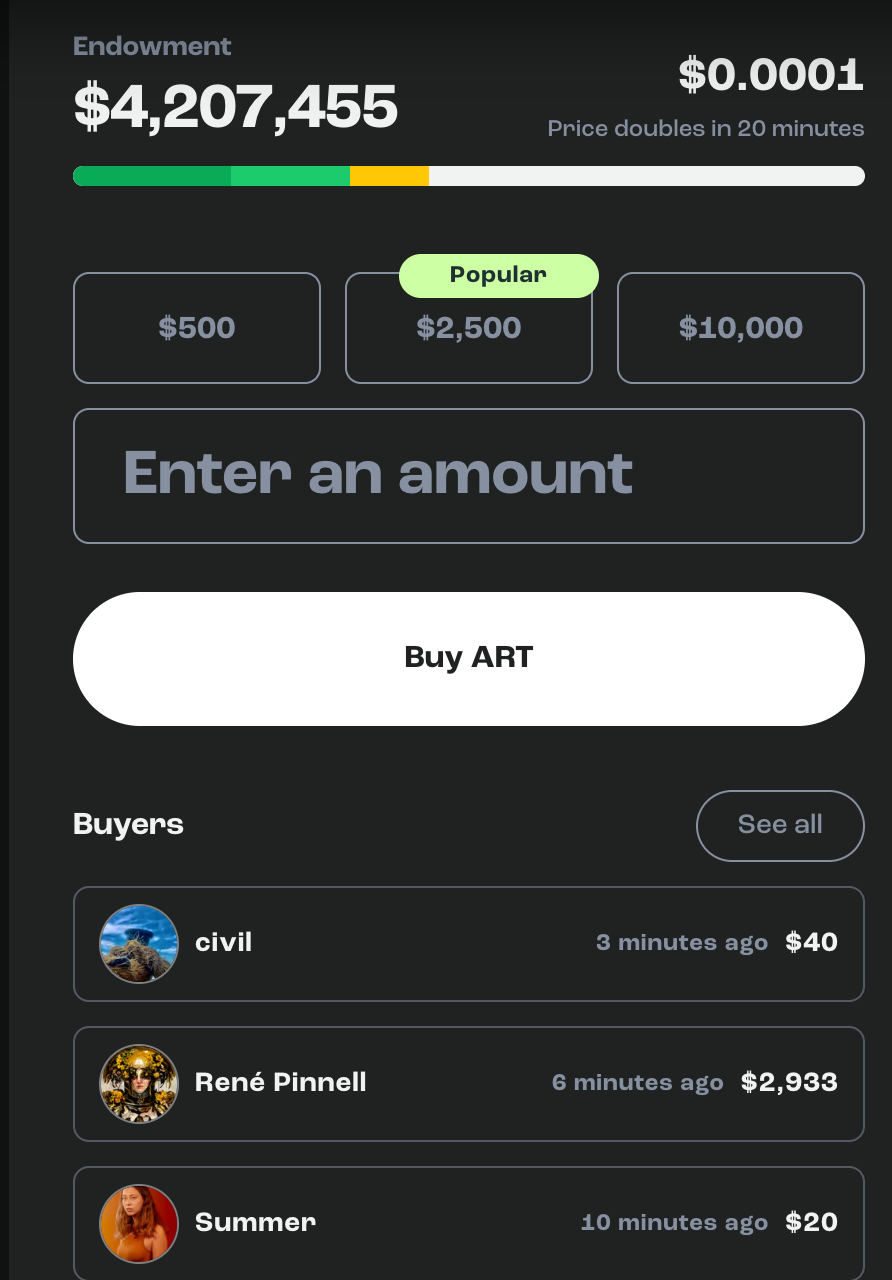This screenshot has width=892, height=1280.
Task: Focus the Enter an amount field
Action: (x=469, y=476)
